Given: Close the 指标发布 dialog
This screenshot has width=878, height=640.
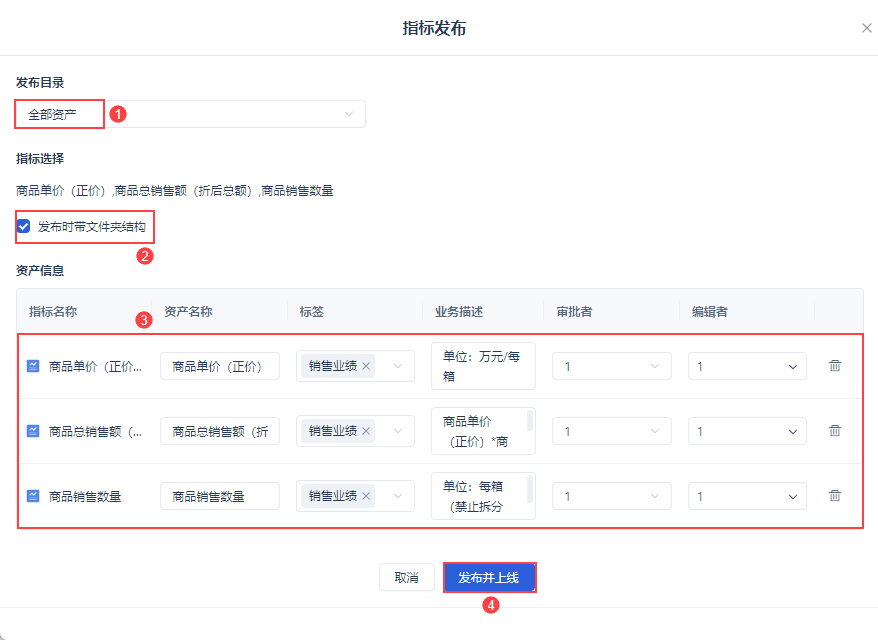Looking at the screenshot, I should (x=867, y=28).
